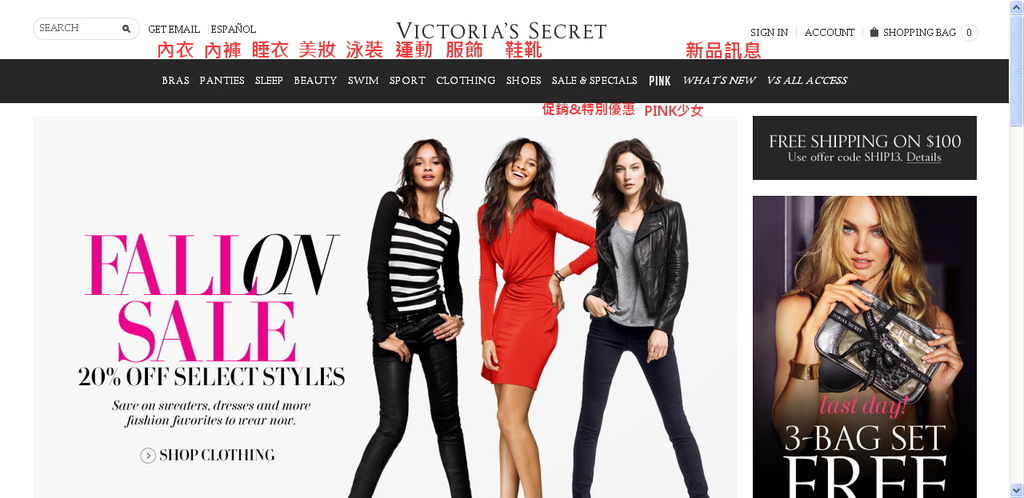Click the free shipping Details link

[x=923, y=157]
